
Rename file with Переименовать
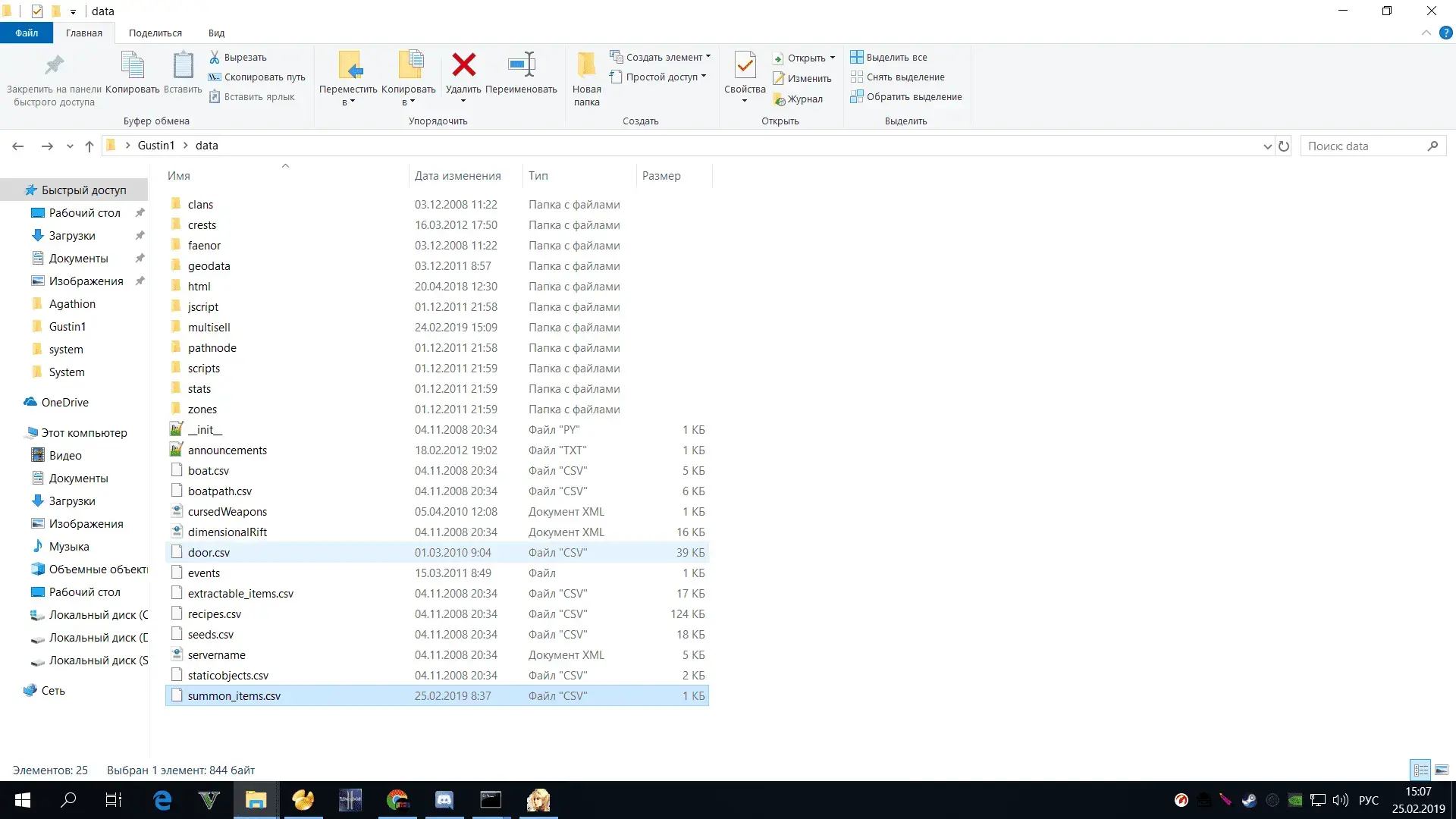pyautogui.click(x=521, y=73)
